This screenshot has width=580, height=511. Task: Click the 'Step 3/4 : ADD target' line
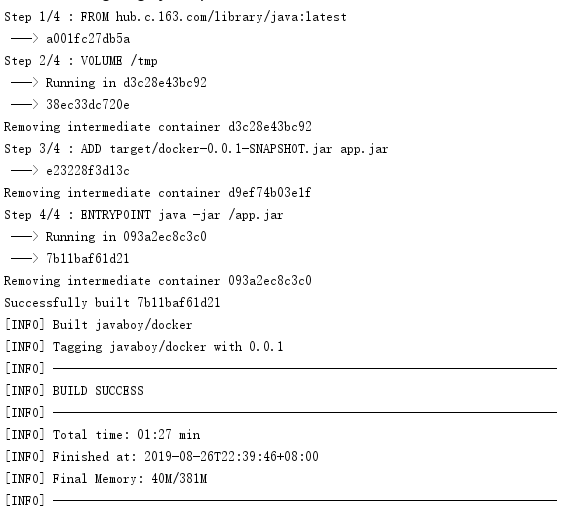point(196,149)
